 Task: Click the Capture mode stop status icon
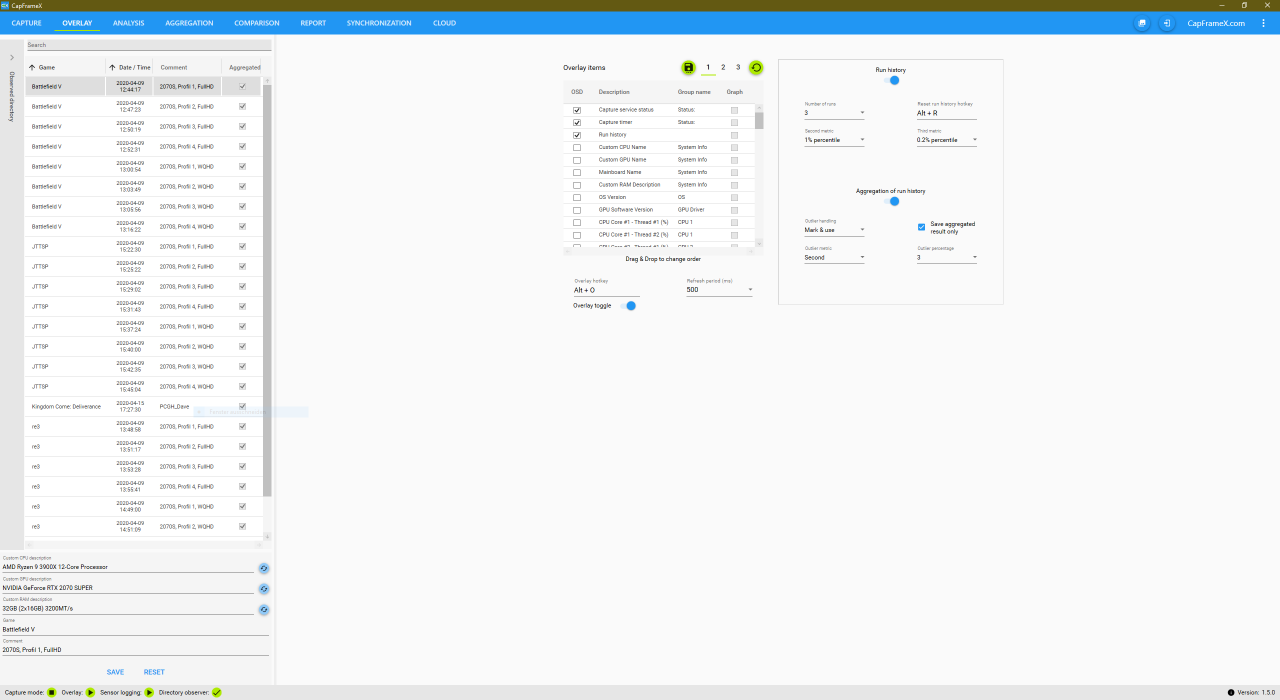52,692
